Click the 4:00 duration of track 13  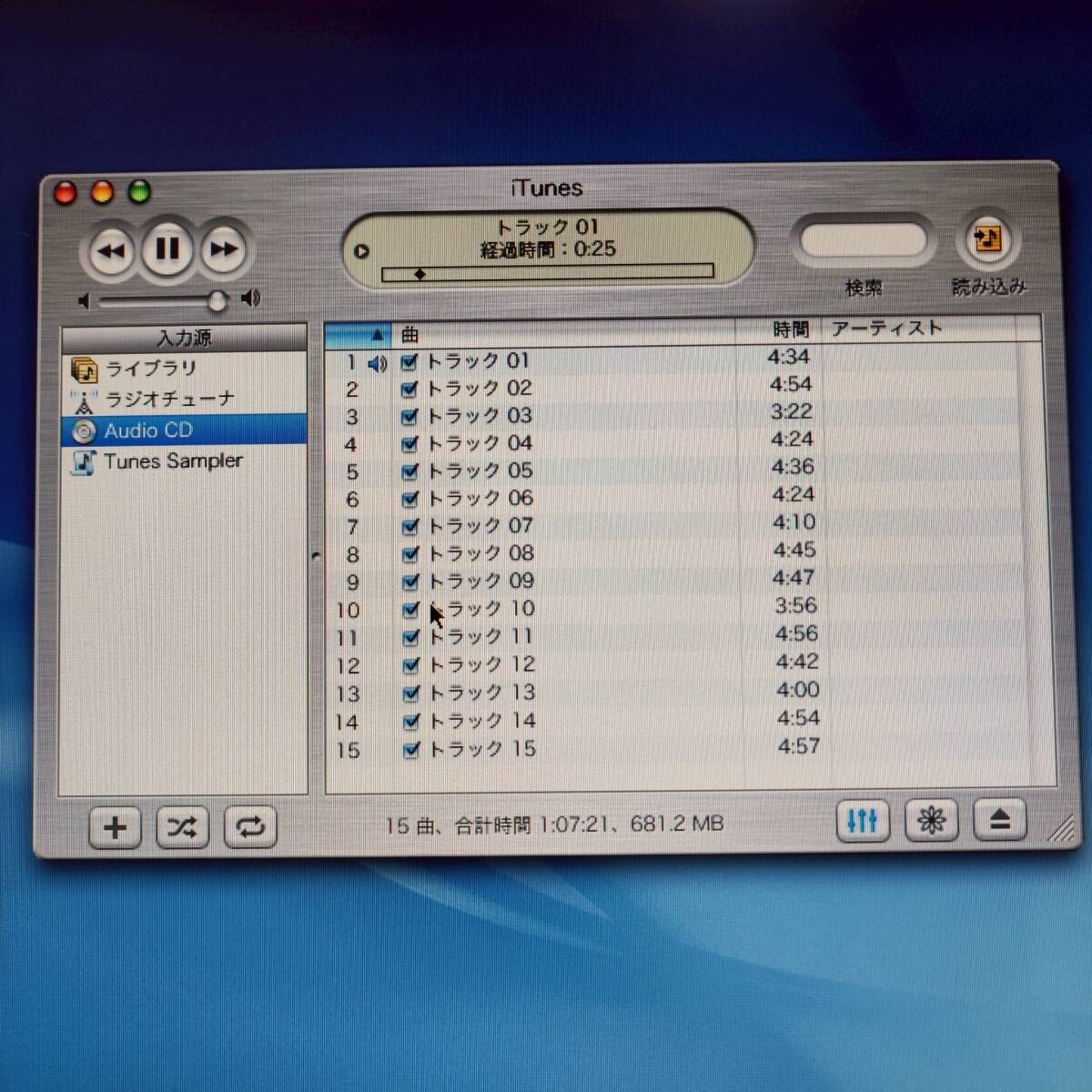coord(797,690)
